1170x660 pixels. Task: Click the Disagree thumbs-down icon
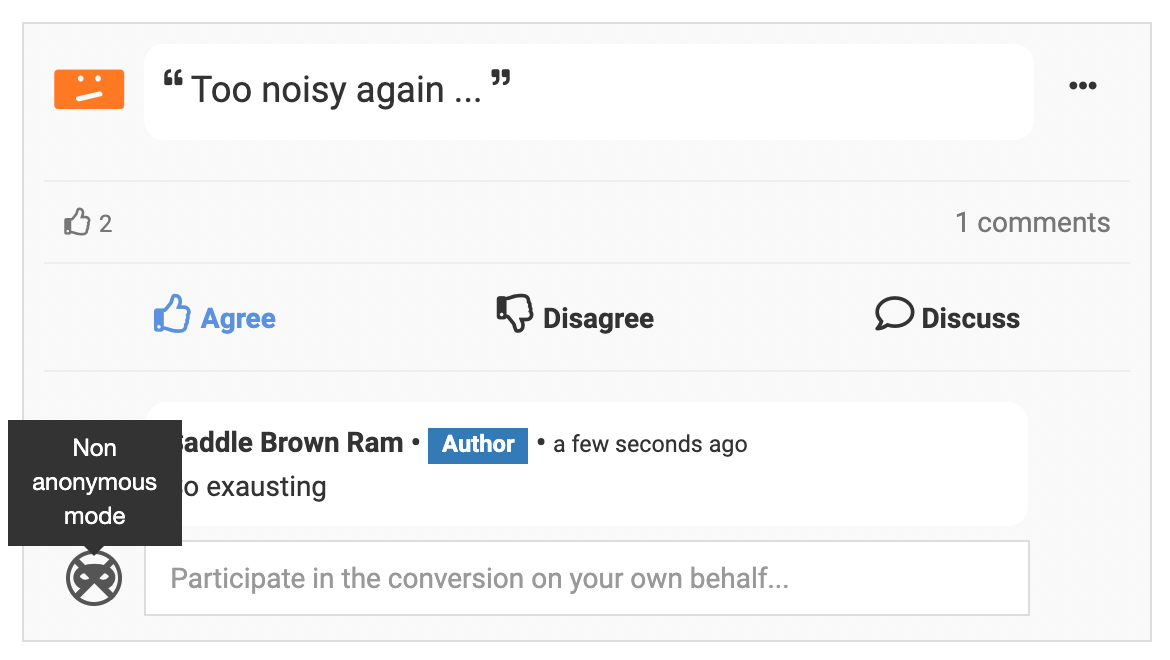coord(515,314)
